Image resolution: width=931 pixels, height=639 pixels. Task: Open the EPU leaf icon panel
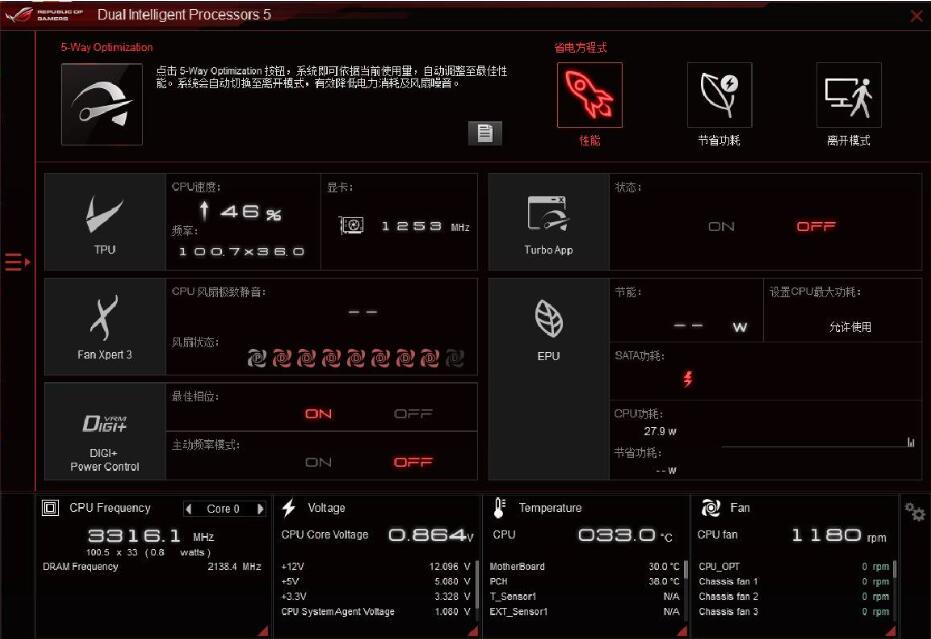[548, 326]
